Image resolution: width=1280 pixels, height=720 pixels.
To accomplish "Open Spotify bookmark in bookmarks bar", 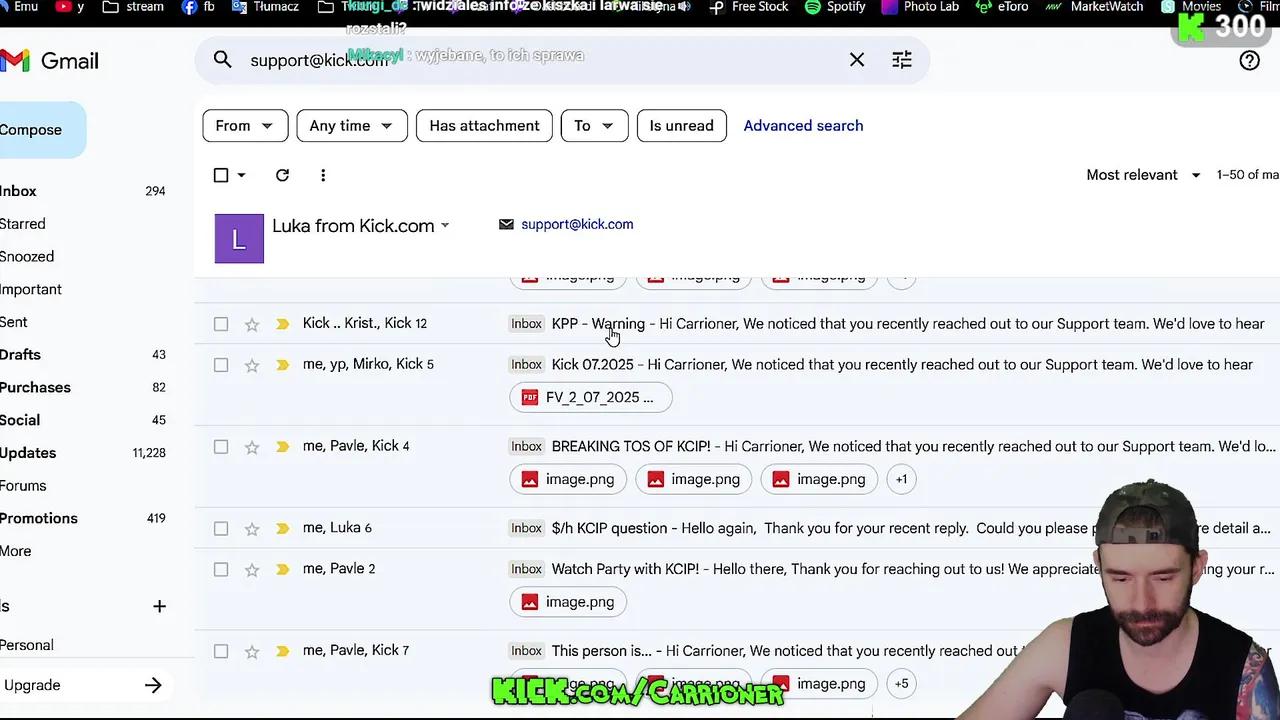I will point(835,7).
